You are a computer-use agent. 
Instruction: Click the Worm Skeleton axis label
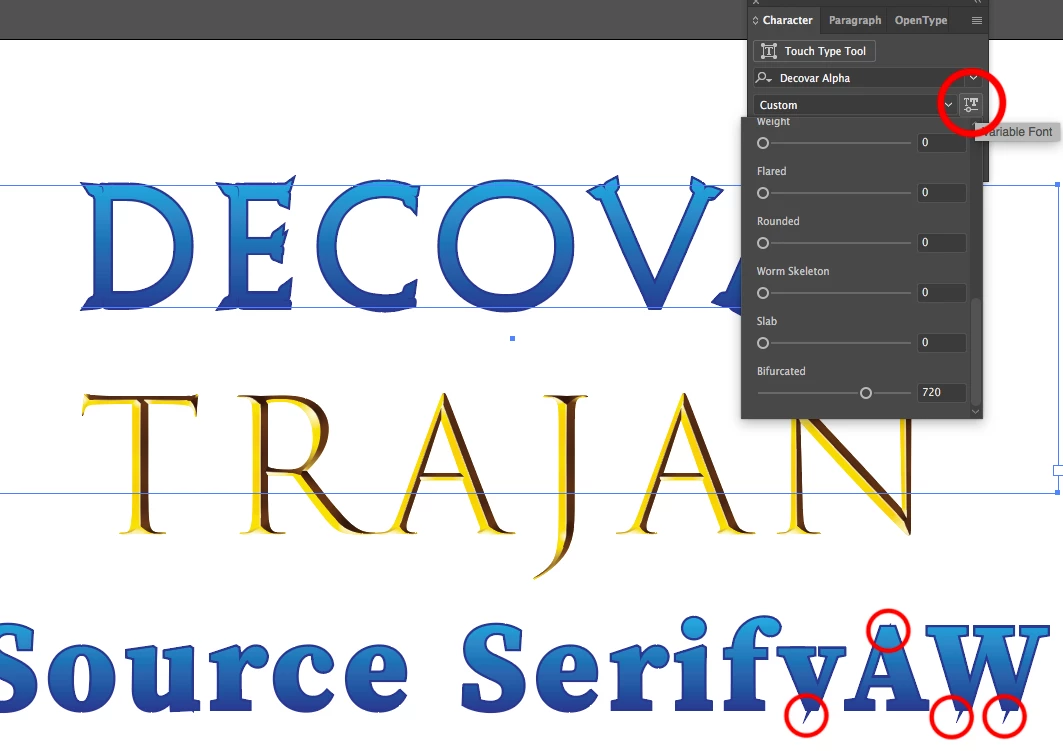tap(793, 271)
